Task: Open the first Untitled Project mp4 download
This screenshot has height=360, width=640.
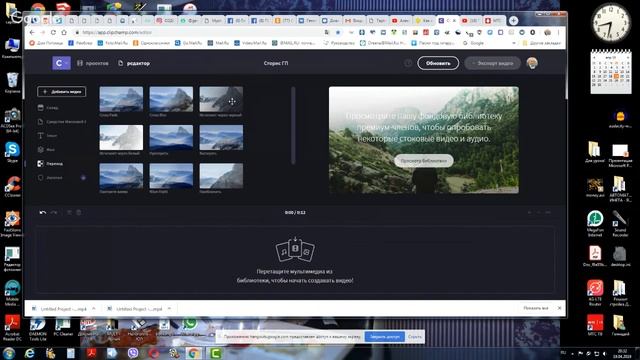Action: 60,309
